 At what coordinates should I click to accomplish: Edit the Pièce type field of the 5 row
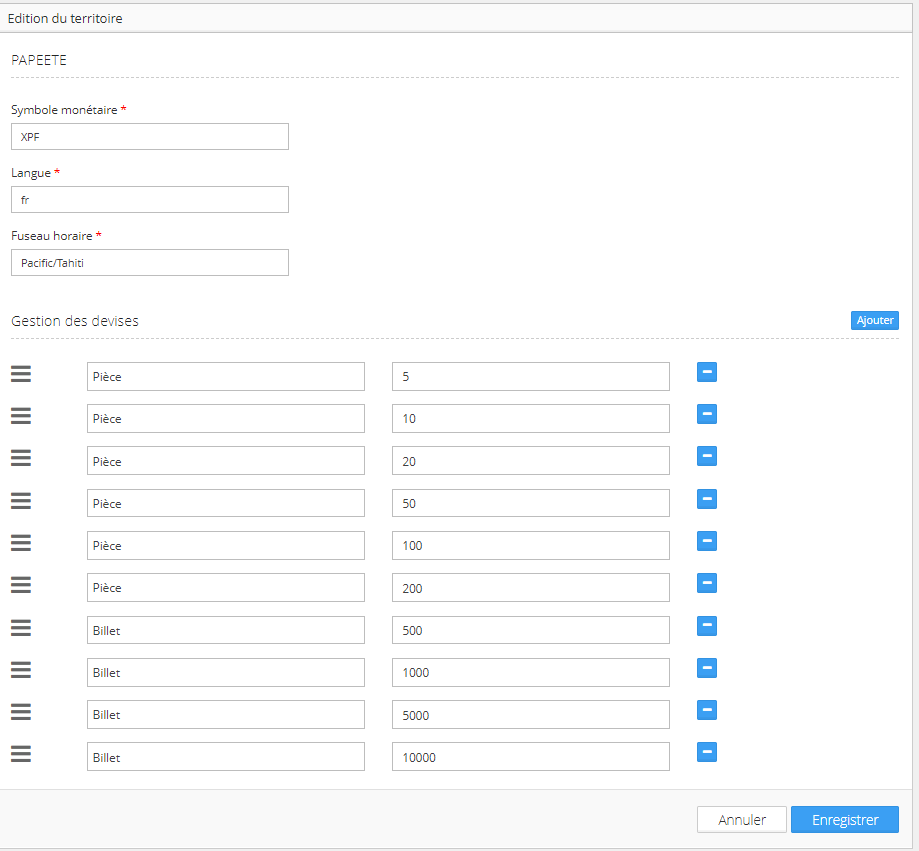click(225, 377)
